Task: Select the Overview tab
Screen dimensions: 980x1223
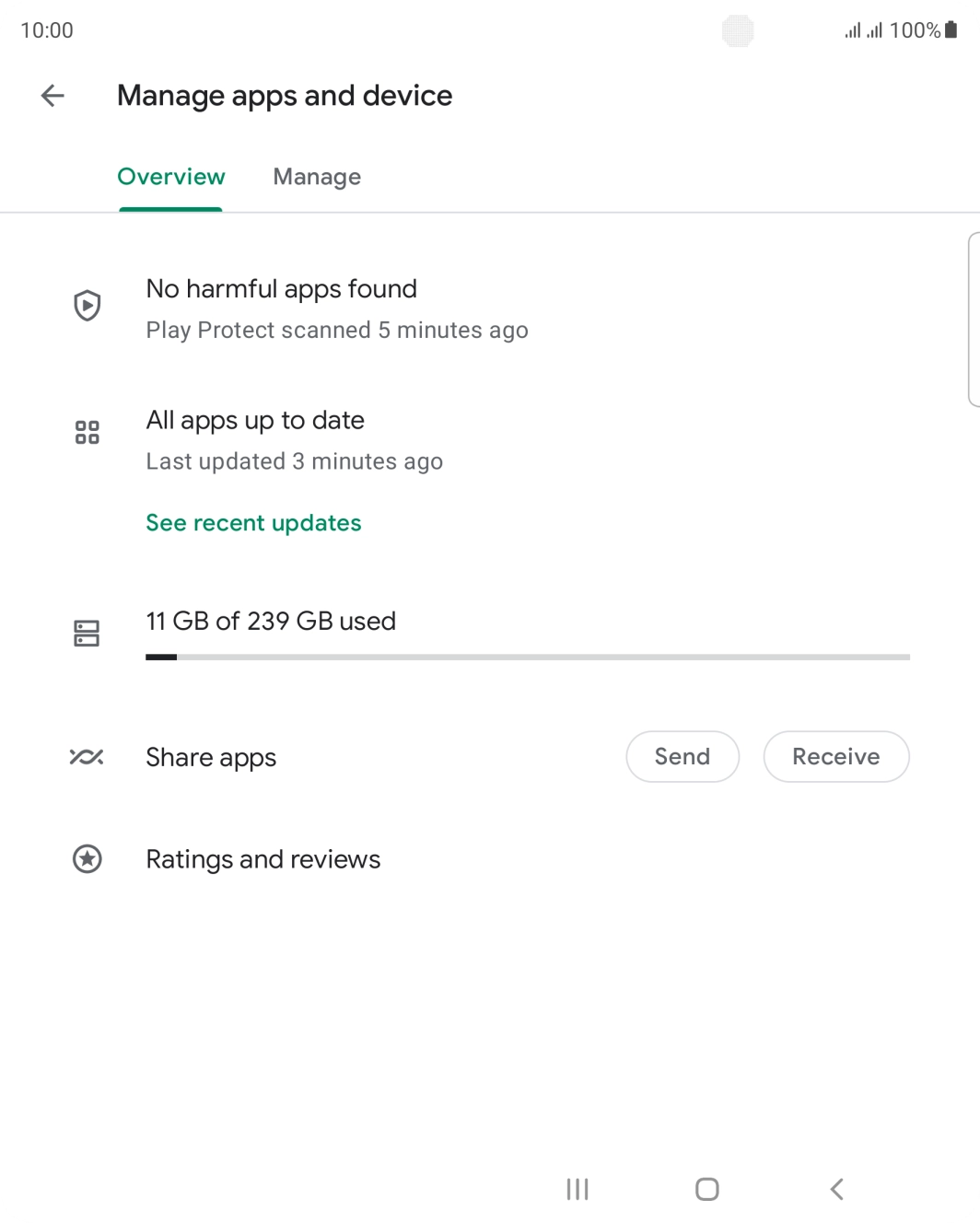Action: click(x=171, y=177)
